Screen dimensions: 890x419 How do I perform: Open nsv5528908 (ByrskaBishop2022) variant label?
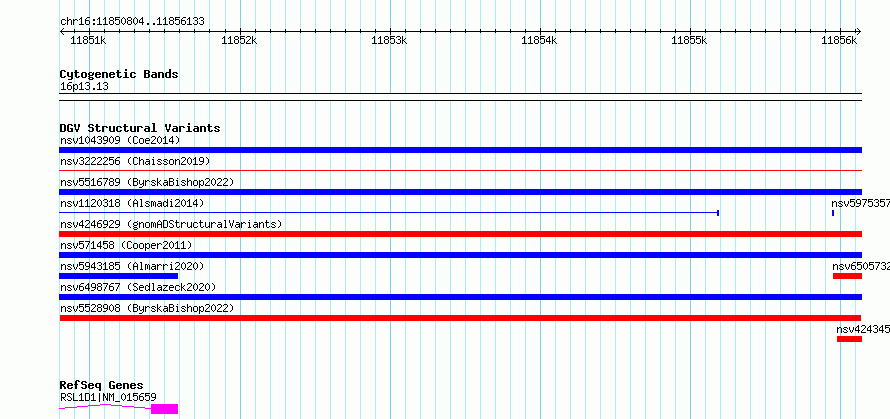(147, 308)
